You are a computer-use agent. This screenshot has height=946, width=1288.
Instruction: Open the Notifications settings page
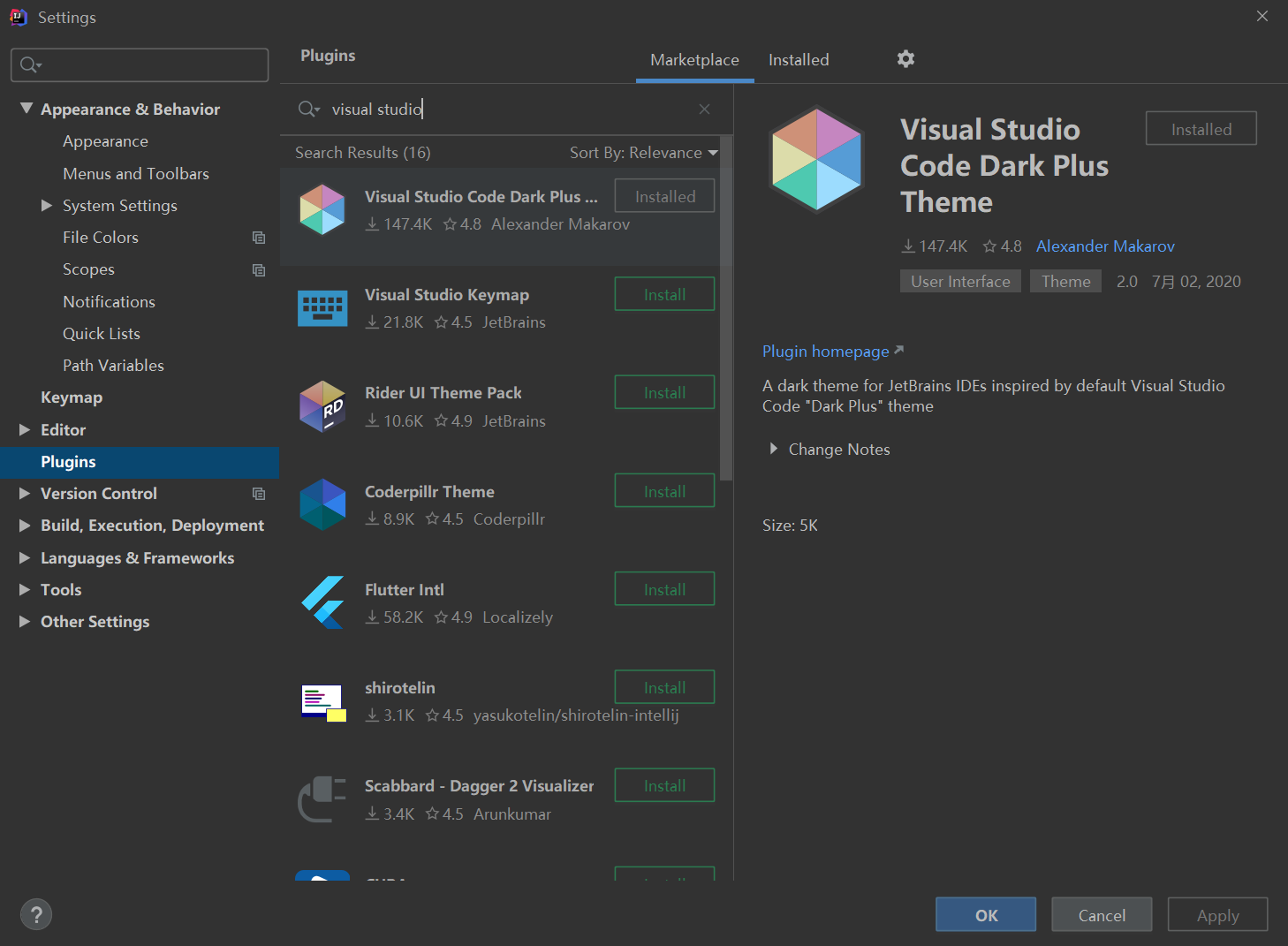(109, 302)
